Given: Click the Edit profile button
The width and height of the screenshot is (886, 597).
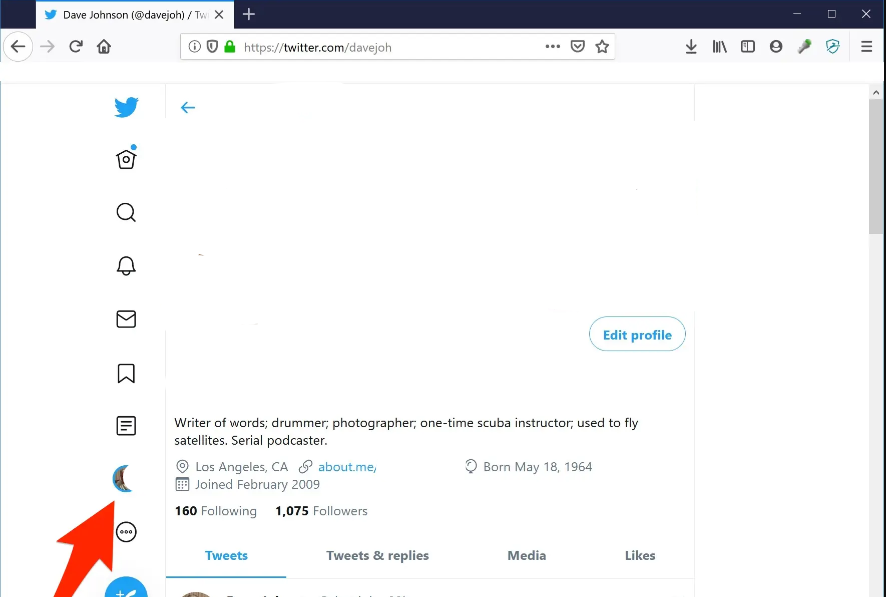Looking at the screenshot, I should tap(637, 334).
